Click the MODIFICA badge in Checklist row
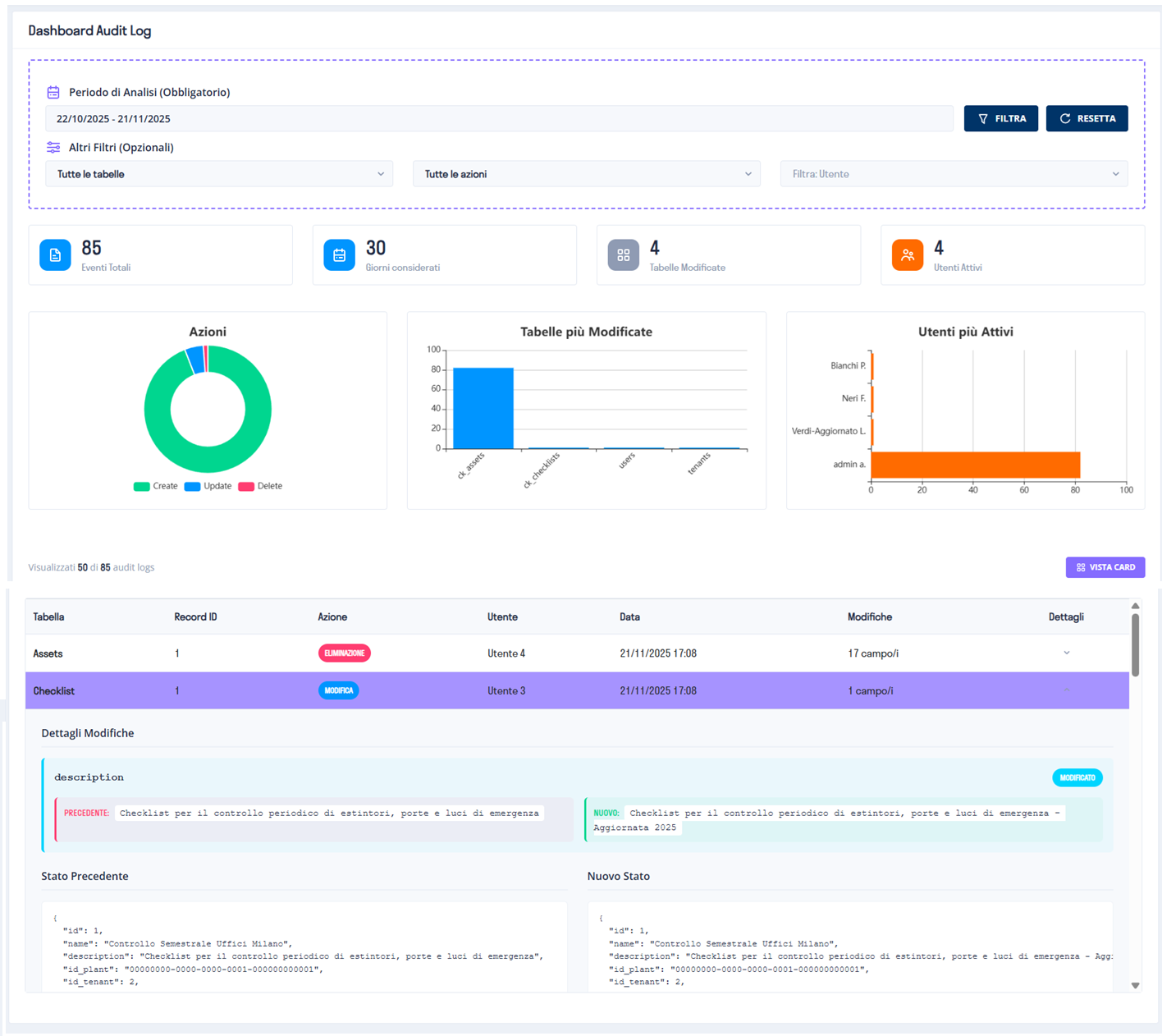 tap(338, 691)
